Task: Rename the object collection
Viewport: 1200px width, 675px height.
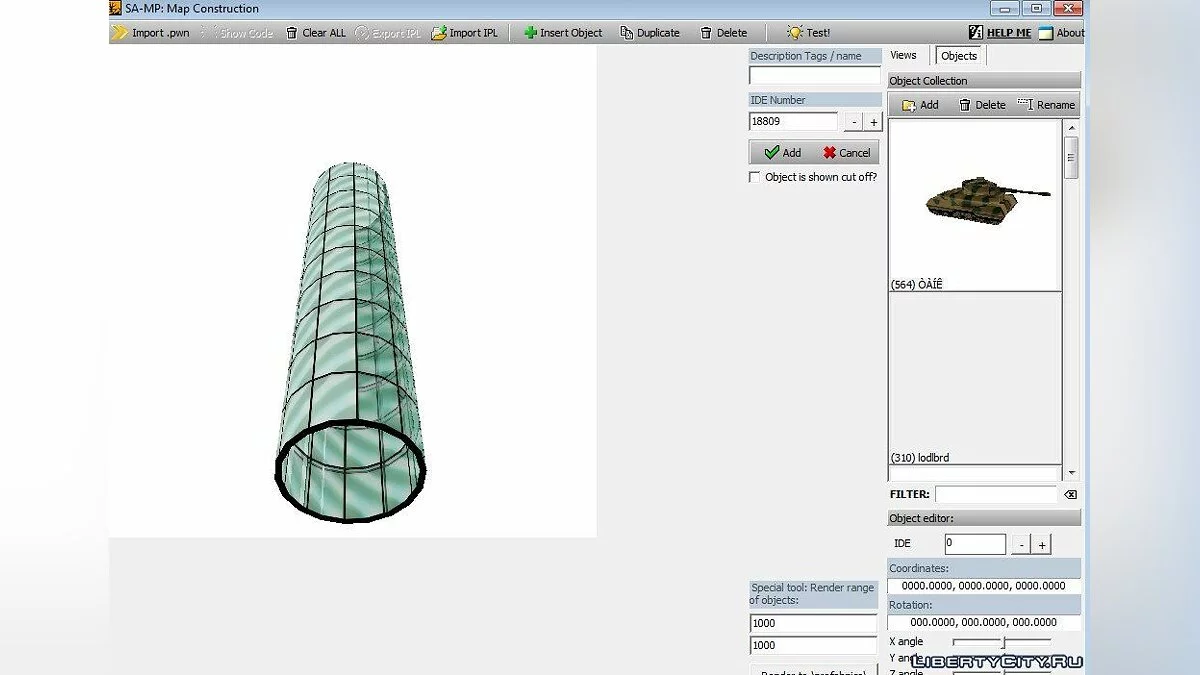Action: tap(1046, 105)
